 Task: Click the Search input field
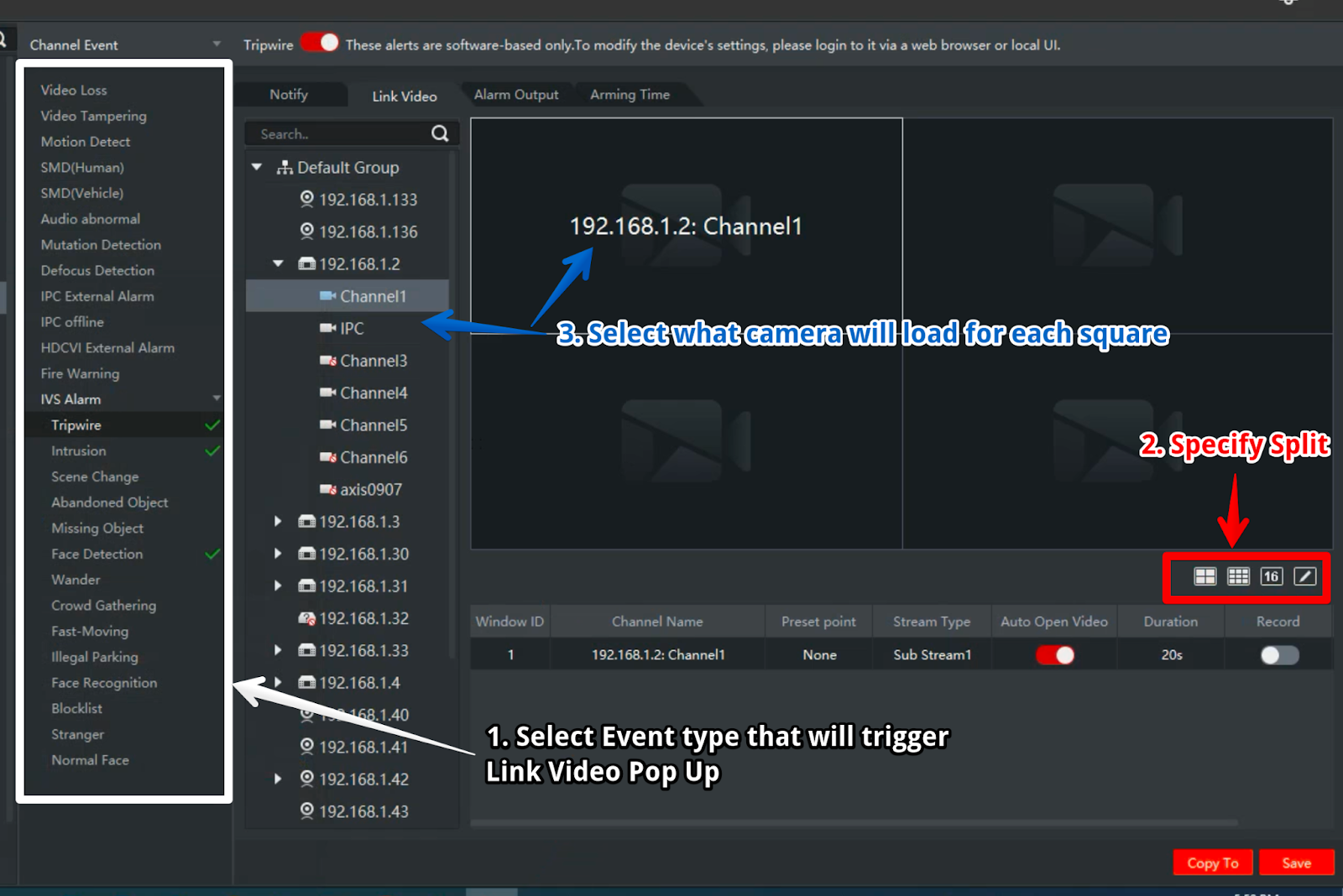coord(340,134)
